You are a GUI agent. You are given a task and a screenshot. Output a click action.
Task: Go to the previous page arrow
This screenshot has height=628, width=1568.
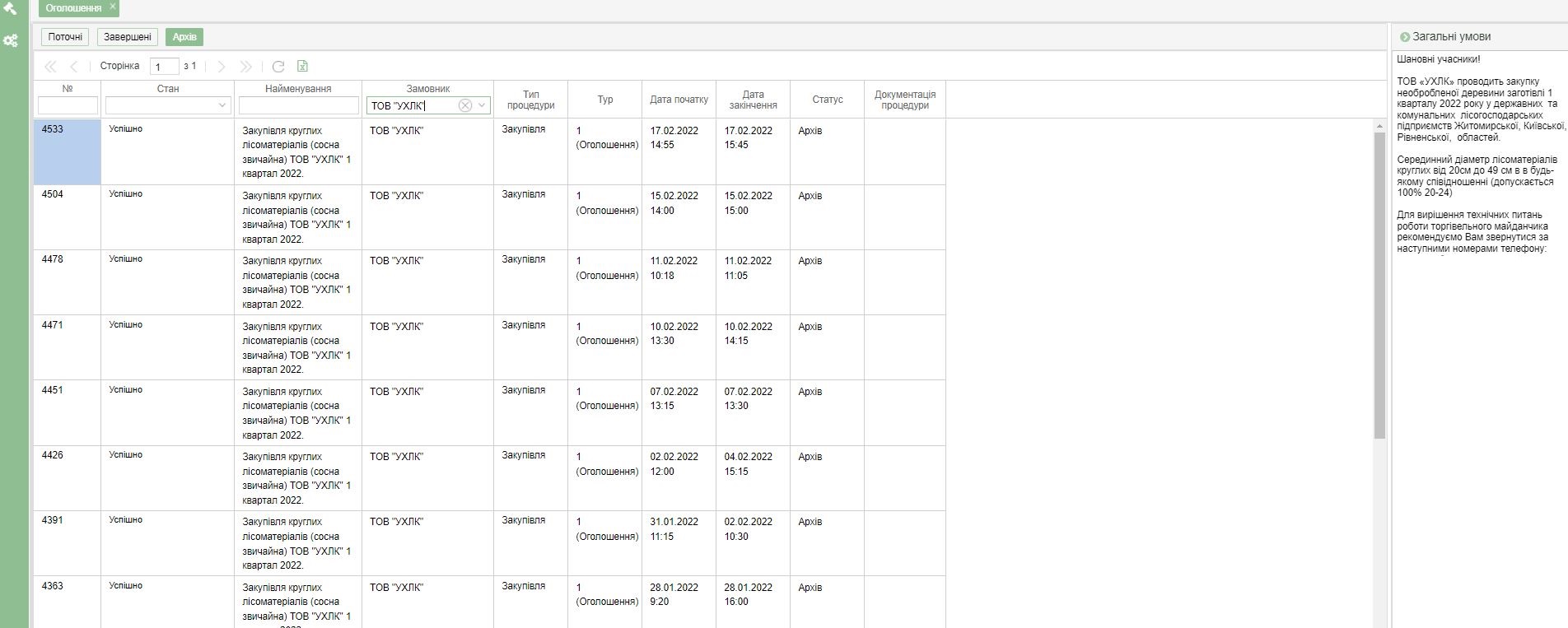click(x=74, y=67)
